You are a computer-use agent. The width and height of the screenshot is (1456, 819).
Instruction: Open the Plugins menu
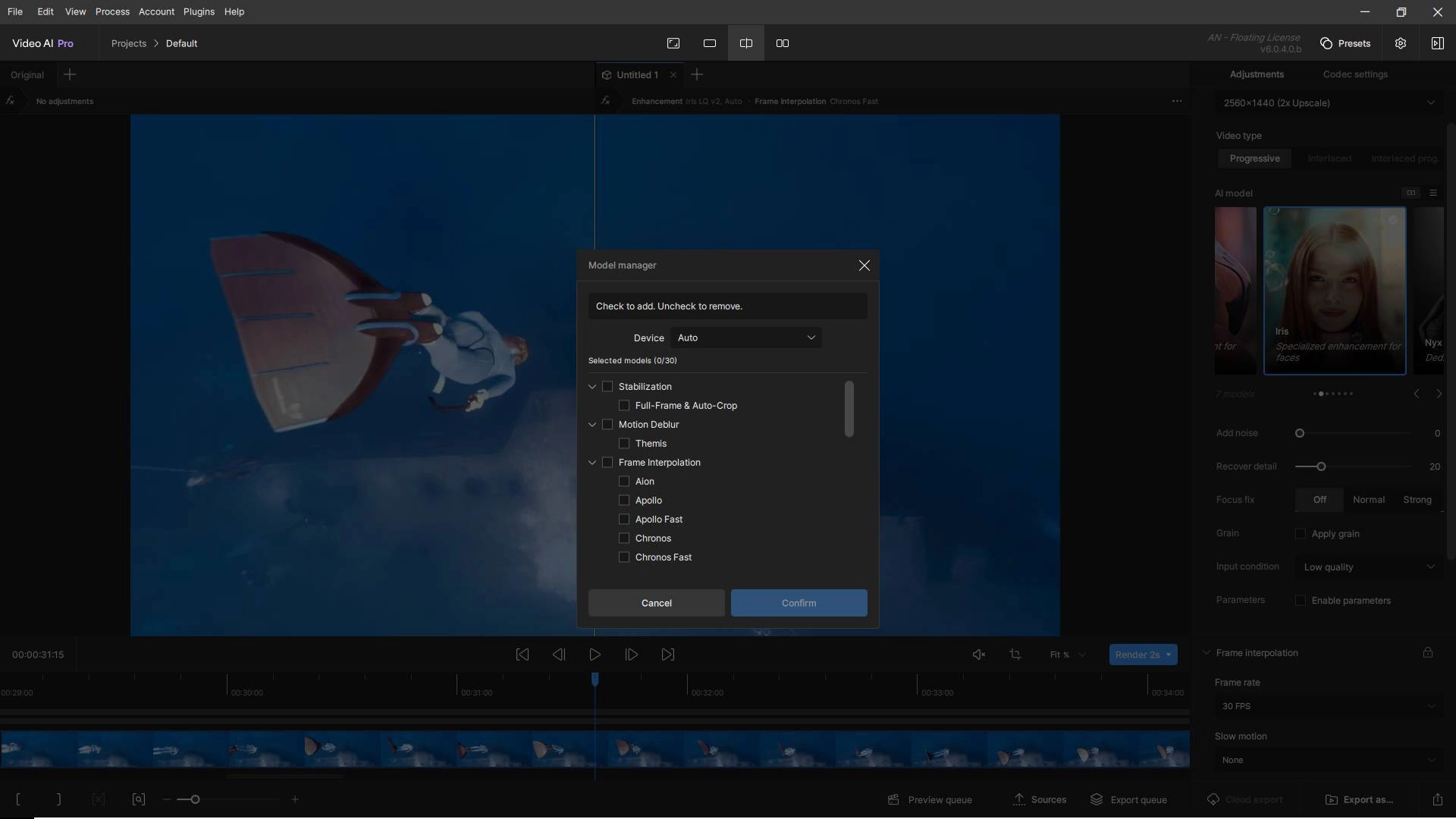[x=199, y=11]
